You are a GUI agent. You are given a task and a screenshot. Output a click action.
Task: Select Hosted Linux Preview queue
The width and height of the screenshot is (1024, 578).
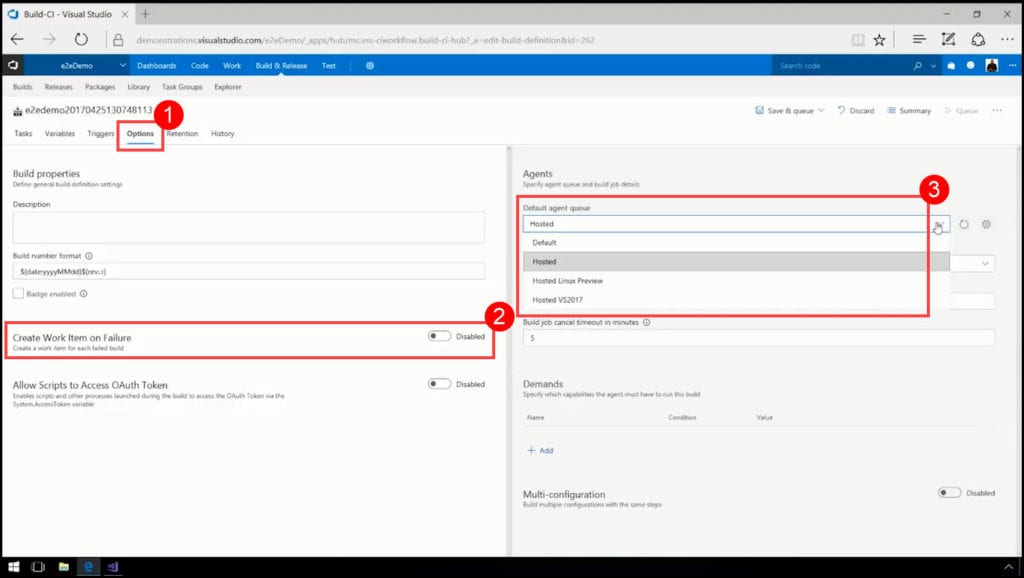click(736, 281)
